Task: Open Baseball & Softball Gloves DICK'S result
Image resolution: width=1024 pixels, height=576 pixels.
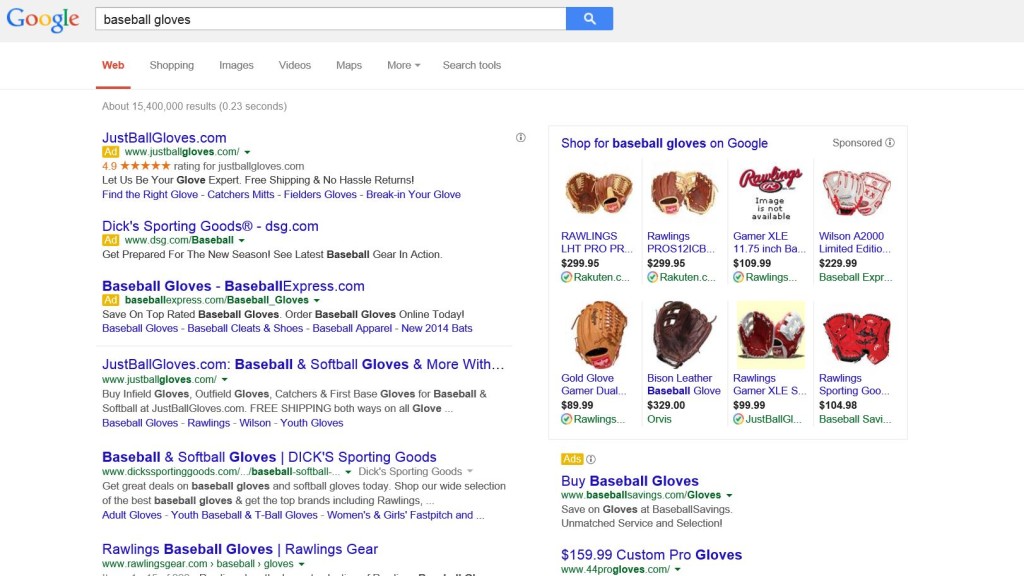Action: pyautogui.click(x=269, y=457)
